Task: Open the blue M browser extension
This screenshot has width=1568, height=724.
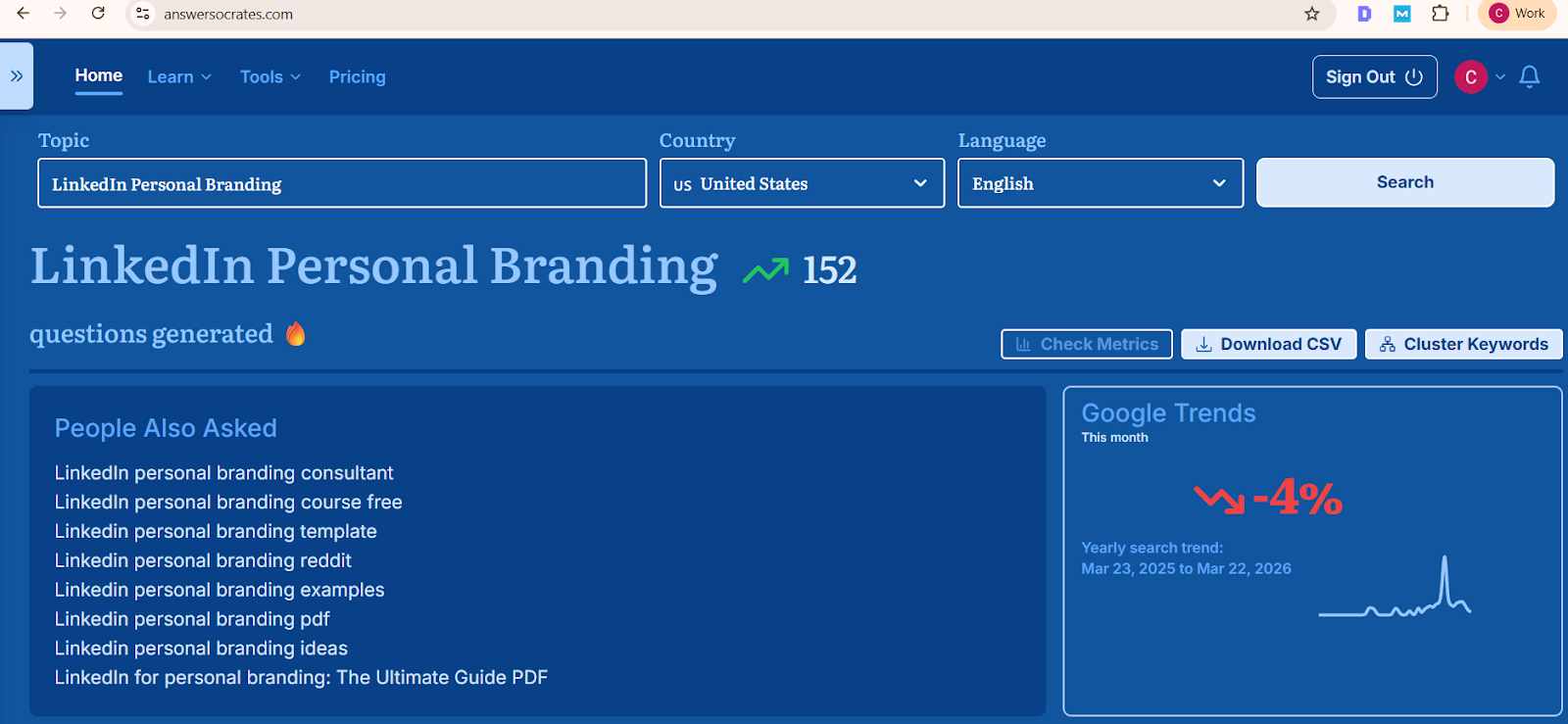Action: tap(1402, 14)
